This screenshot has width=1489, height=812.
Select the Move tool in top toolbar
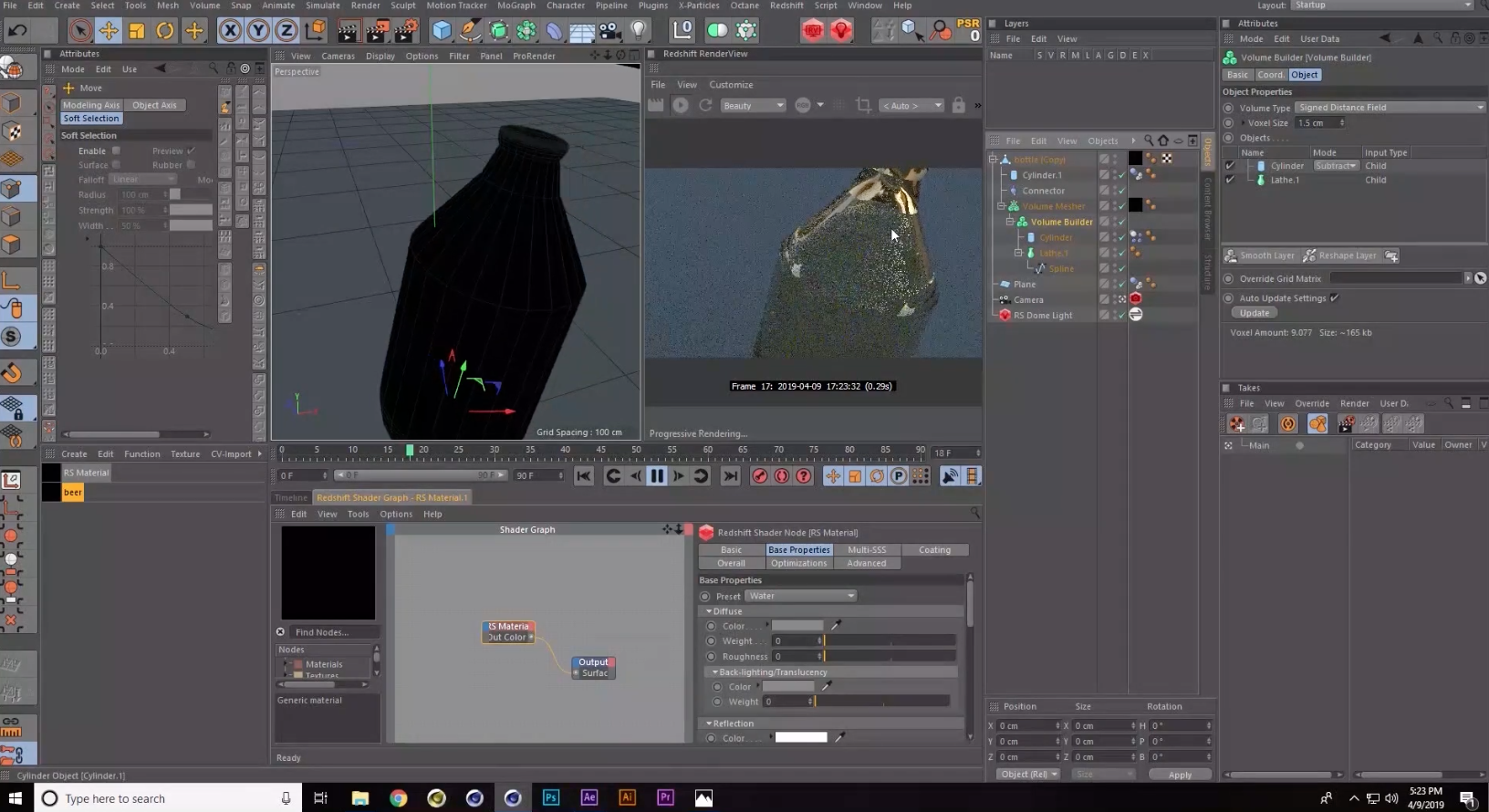pos(109,31)
